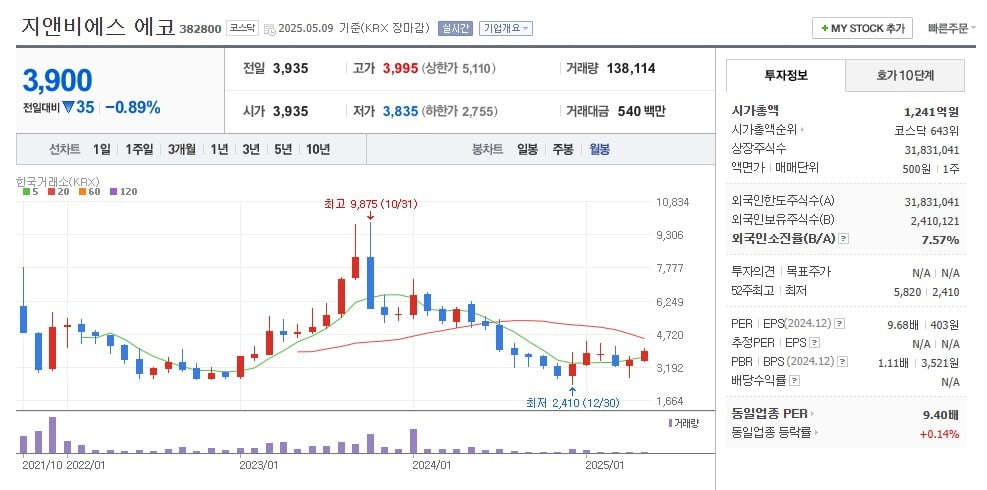Click the -0.89% change rate
Image resolution: width=987 pixels, height=490 pixels.
point(133,107)
